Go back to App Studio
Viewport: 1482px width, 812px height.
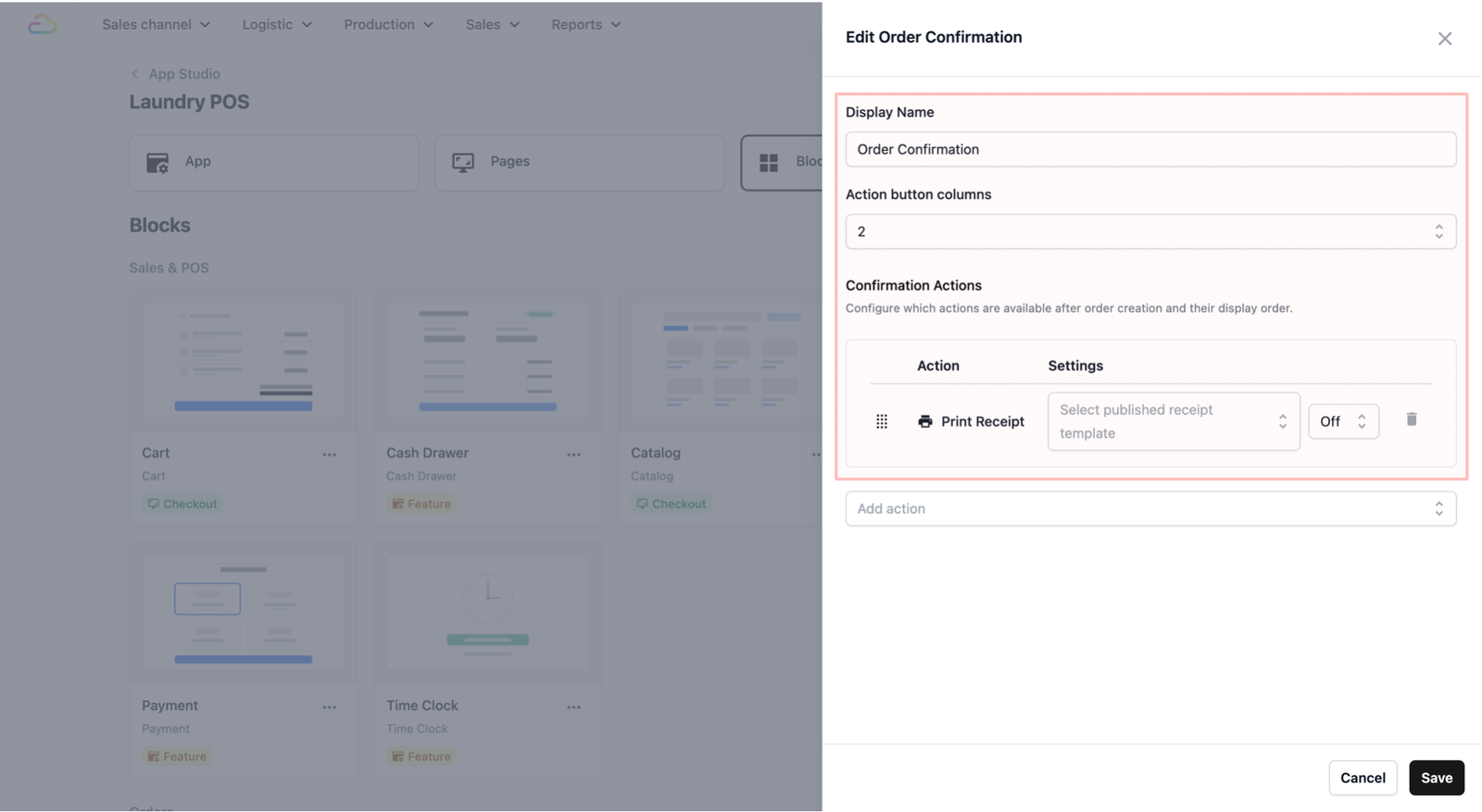[184, 74]
